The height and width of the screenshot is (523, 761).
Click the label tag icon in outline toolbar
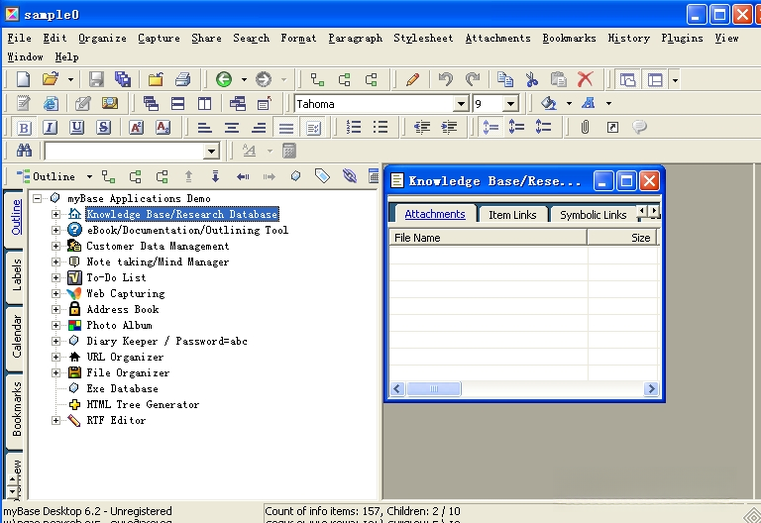click(x=322, y=176)
